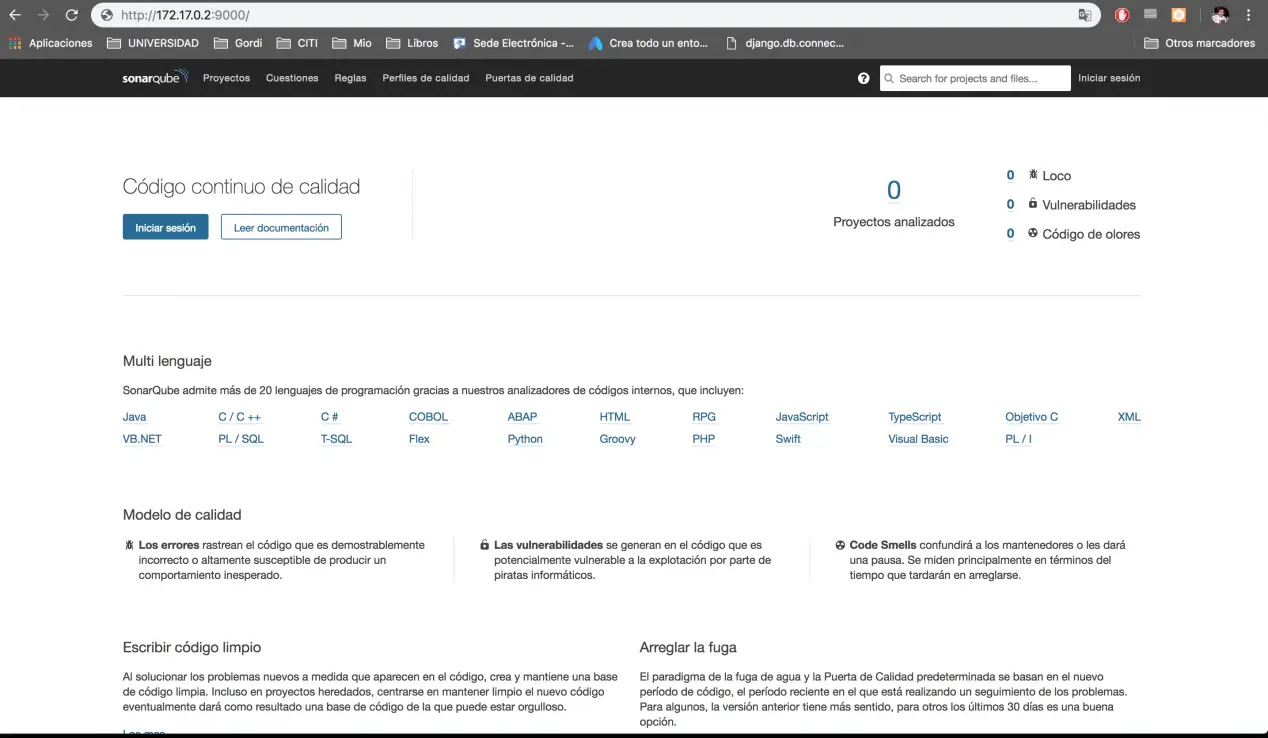Click the browser back arrow
This screenshot has width=1268, height=738.
[x=15, y=15]
